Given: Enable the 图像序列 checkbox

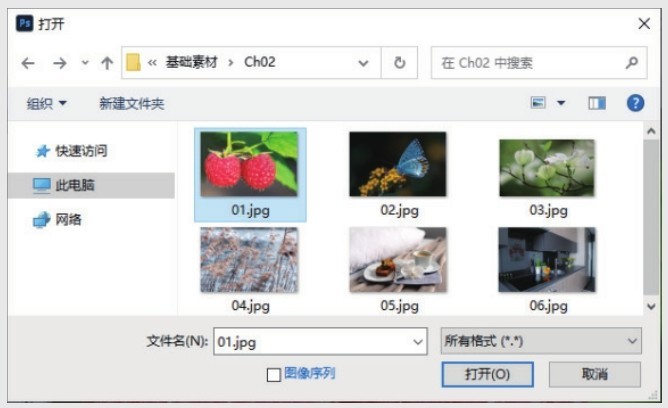Looking at the screenshot, I should 274,375.
